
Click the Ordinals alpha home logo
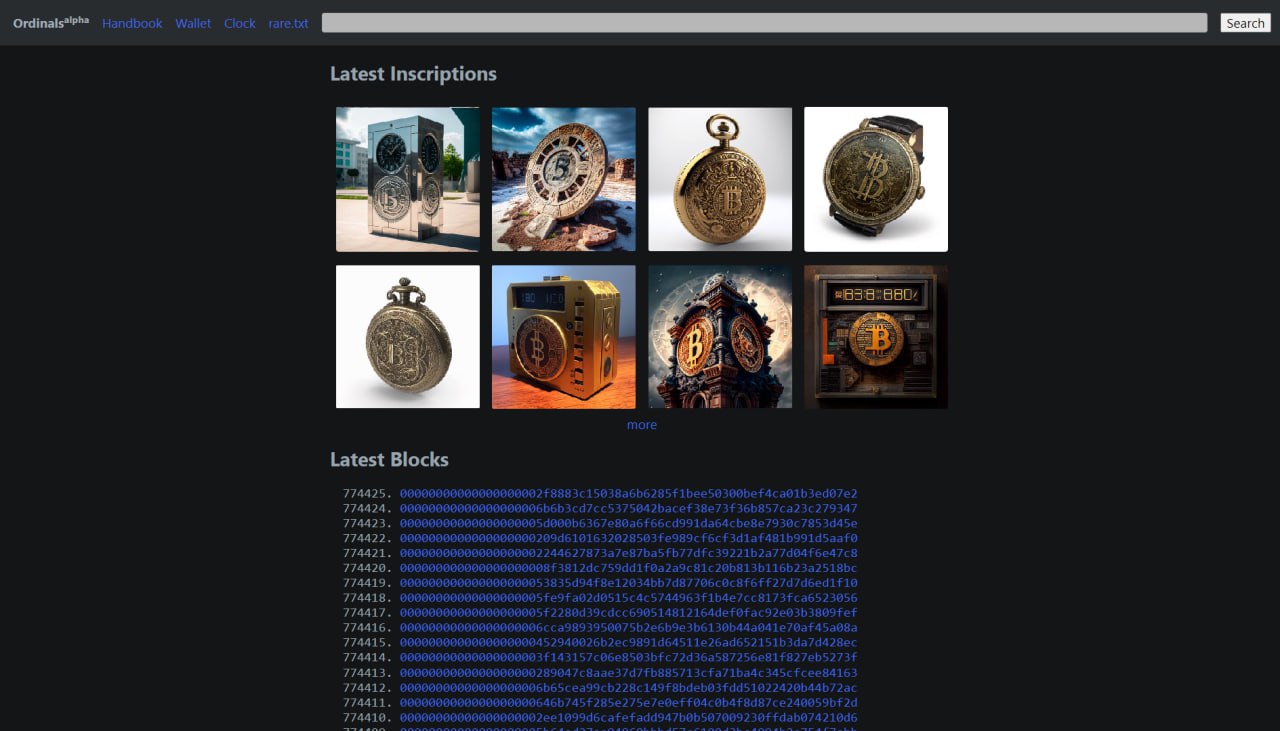51,22
